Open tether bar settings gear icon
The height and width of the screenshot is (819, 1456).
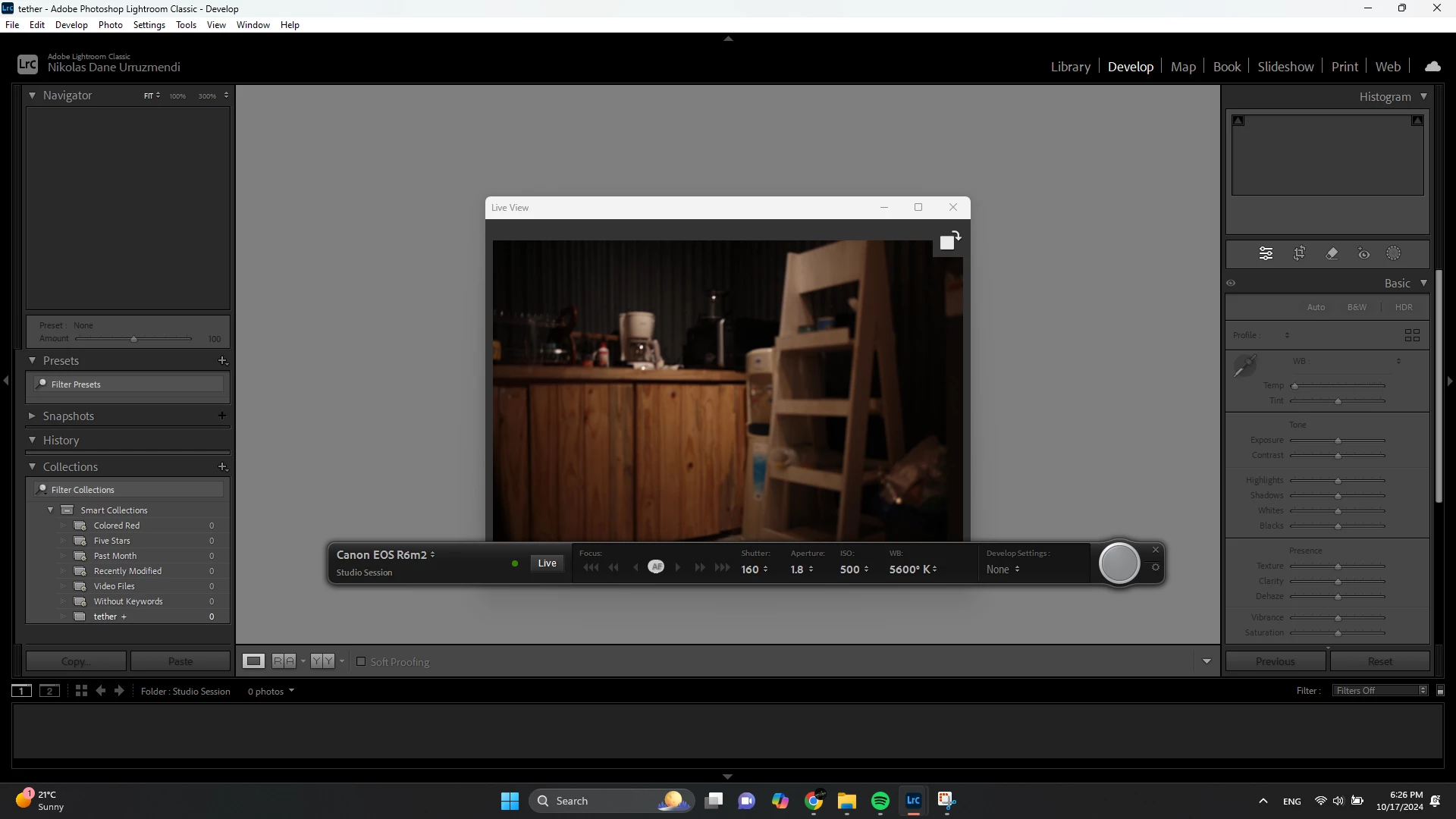click(1156, 568)
